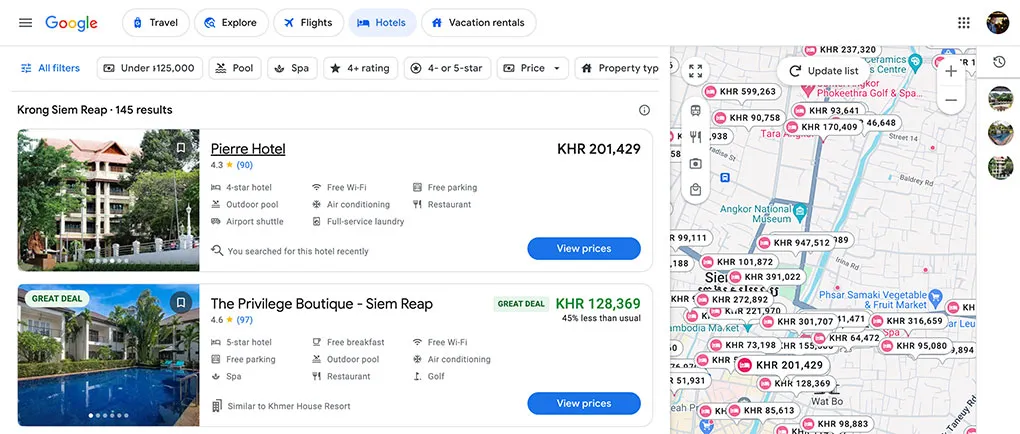The image size is (1020, 434).
Task: Zoom in on the map
Action: [951, 72]
